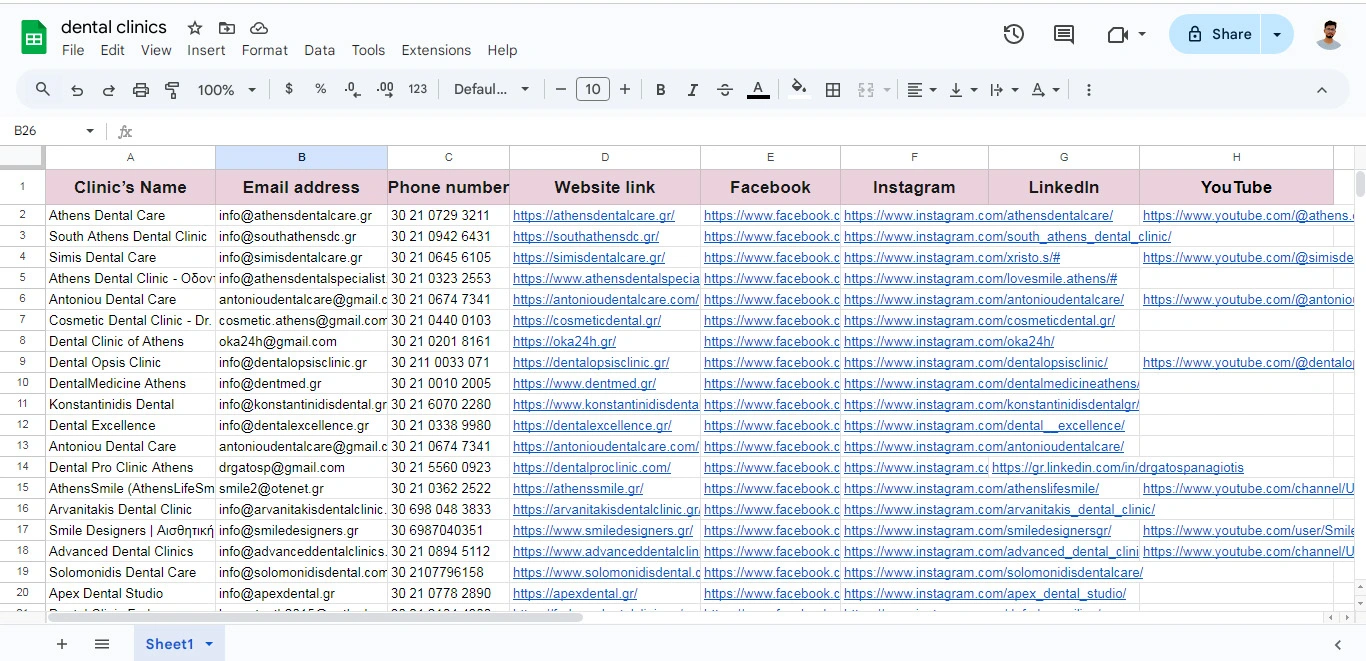
Task: Decrease font size minus button
Action: point(561,89)
